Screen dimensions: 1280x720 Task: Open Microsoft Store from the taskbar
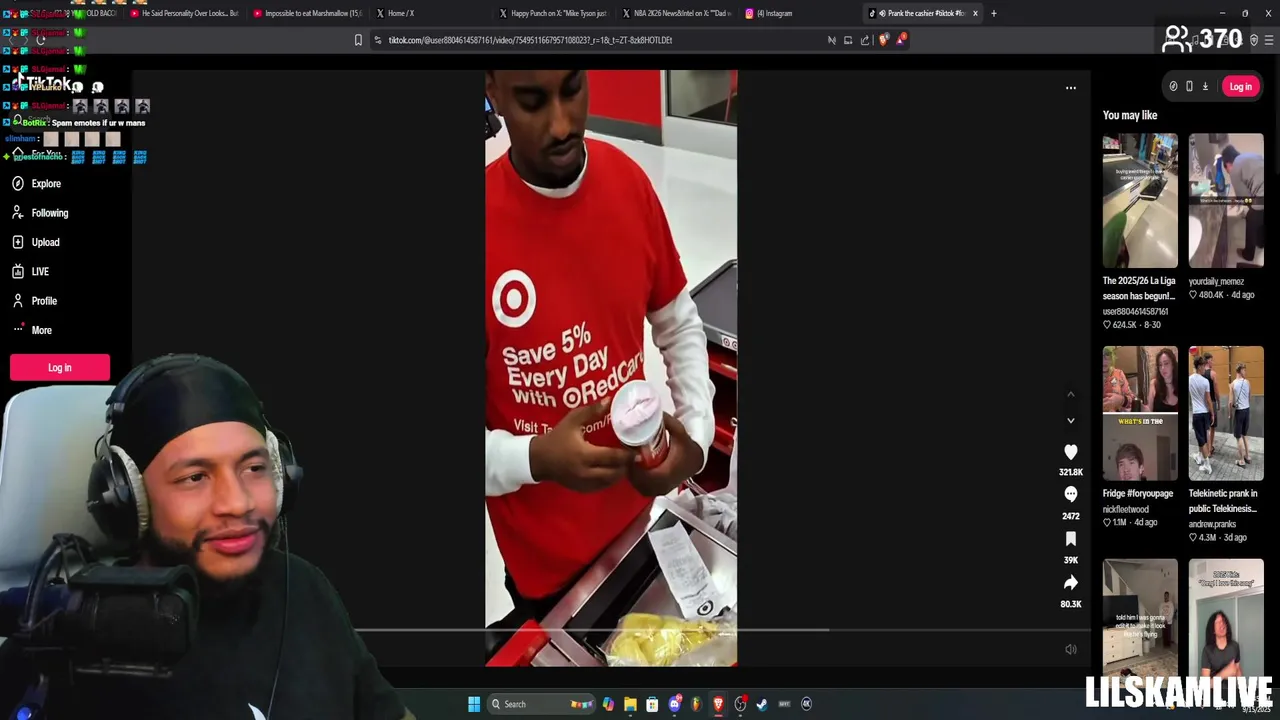pos(652,704)
